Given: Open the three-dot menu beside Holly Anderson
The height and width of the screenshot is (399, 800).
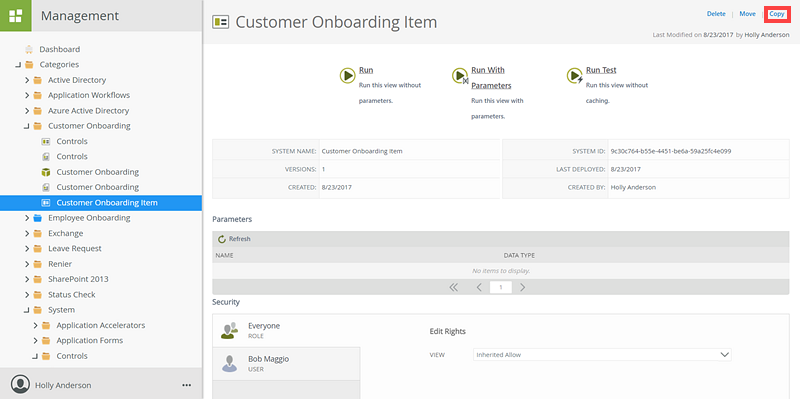Looking at the screenshot, I should [x=187, y=385].
